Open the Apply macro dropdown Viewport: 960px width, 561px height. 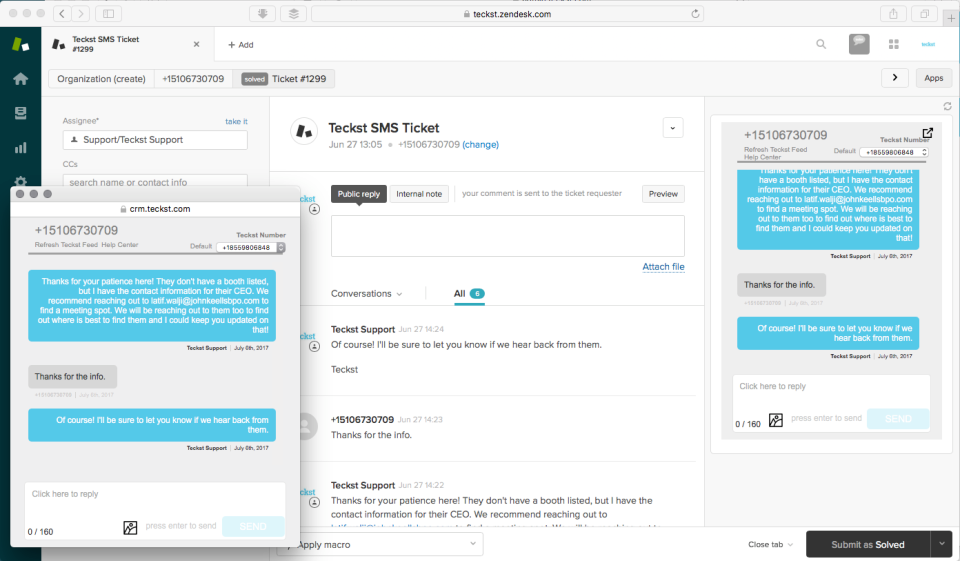pos(380,544)
